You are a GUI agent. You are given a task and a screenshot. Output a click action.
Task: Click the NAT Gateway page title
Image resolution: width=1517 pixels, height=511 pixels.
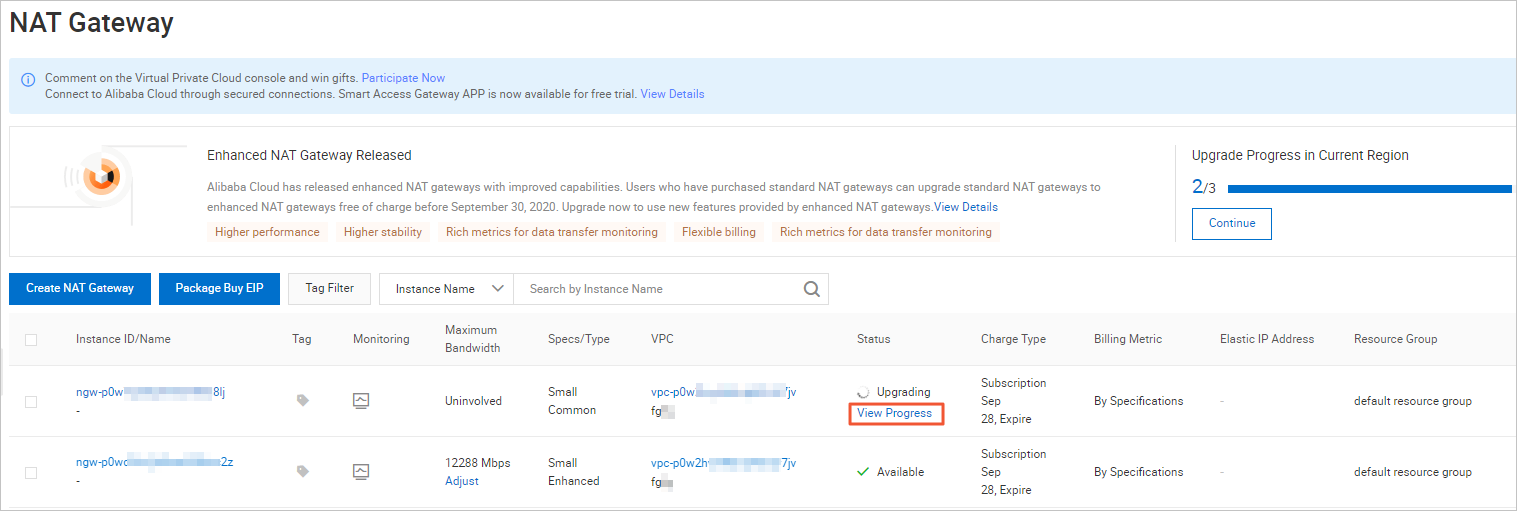pos(92,23)
